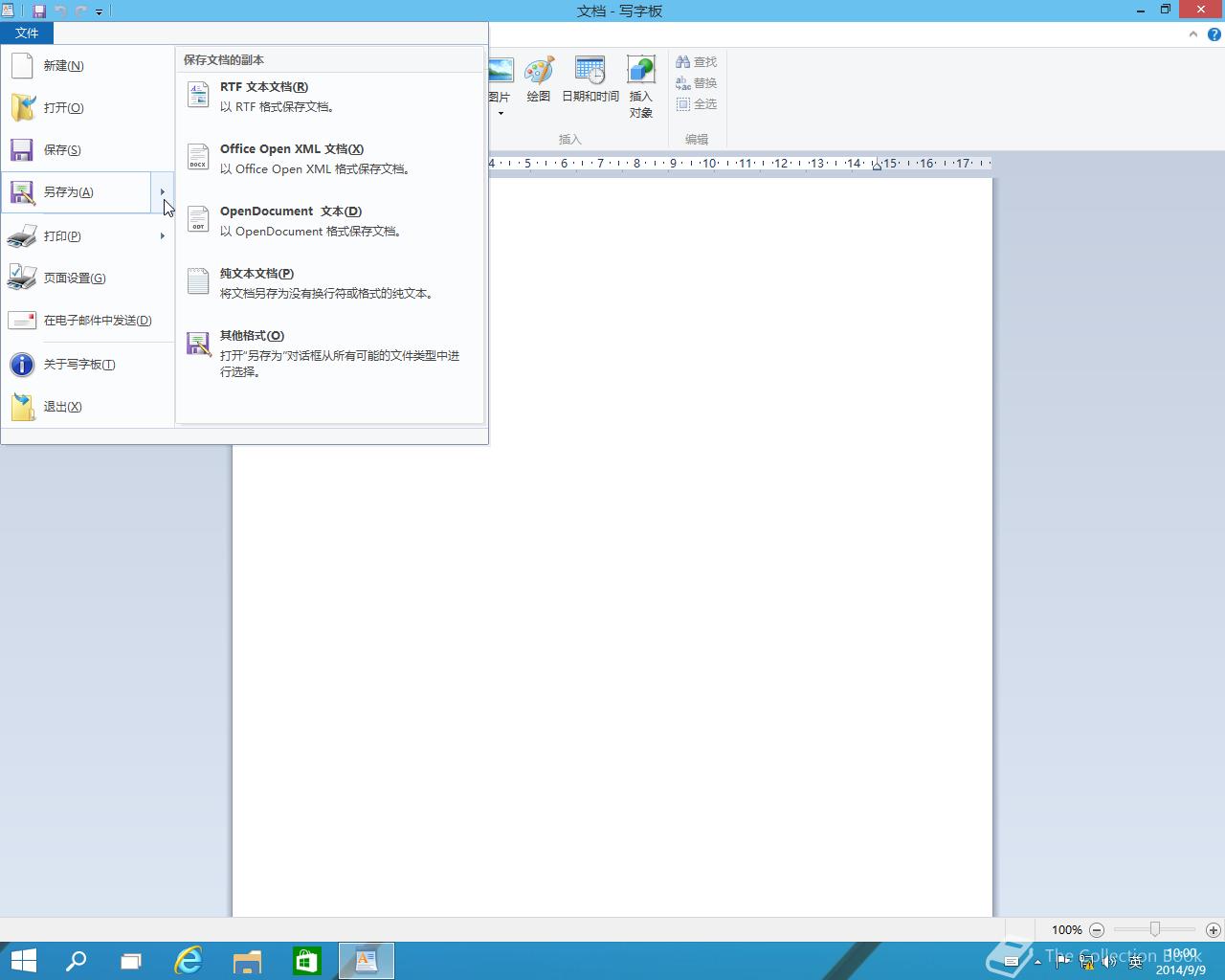Expand the Print (打印) submenu arrow

tap(163, 235)
